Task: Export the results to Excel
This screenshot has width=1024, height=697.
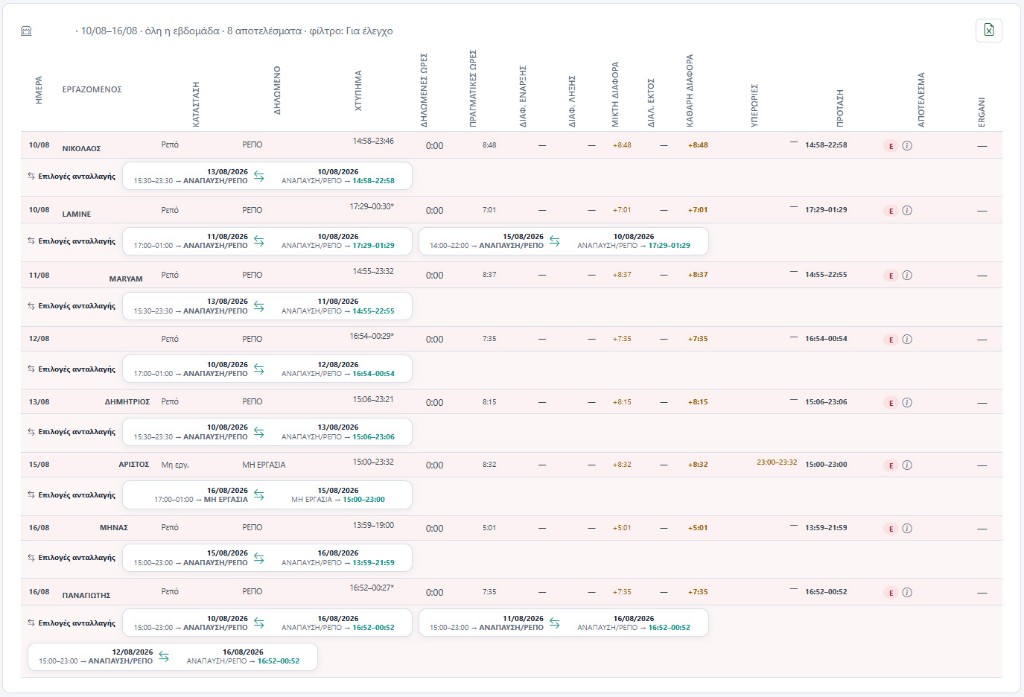Action: click(989, 30)
